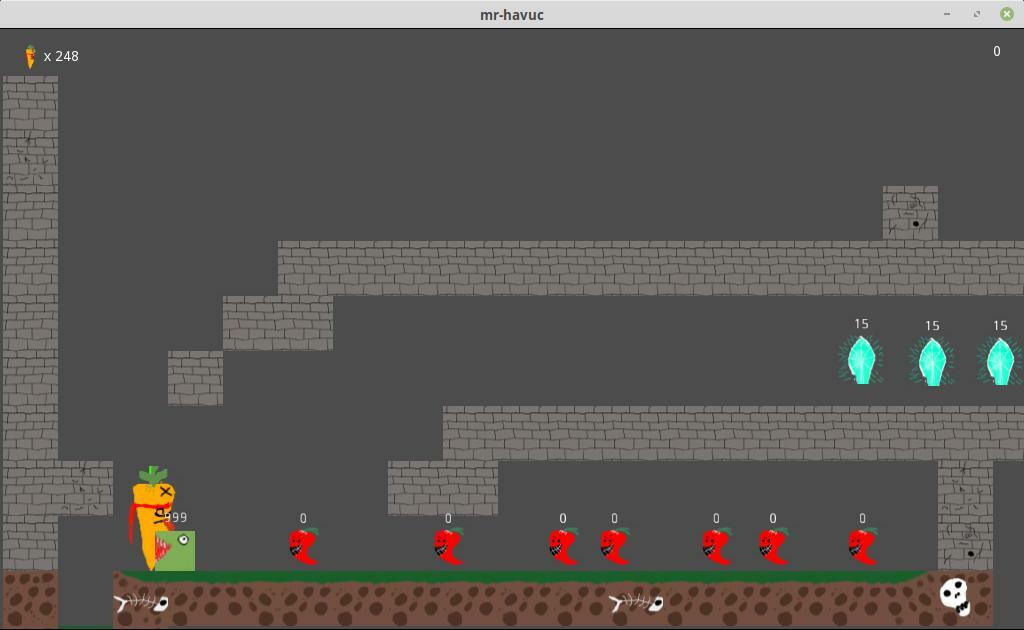Click the fish skeleton at bottom left
Screen dimensions: 1024x630
click(140, 603)
